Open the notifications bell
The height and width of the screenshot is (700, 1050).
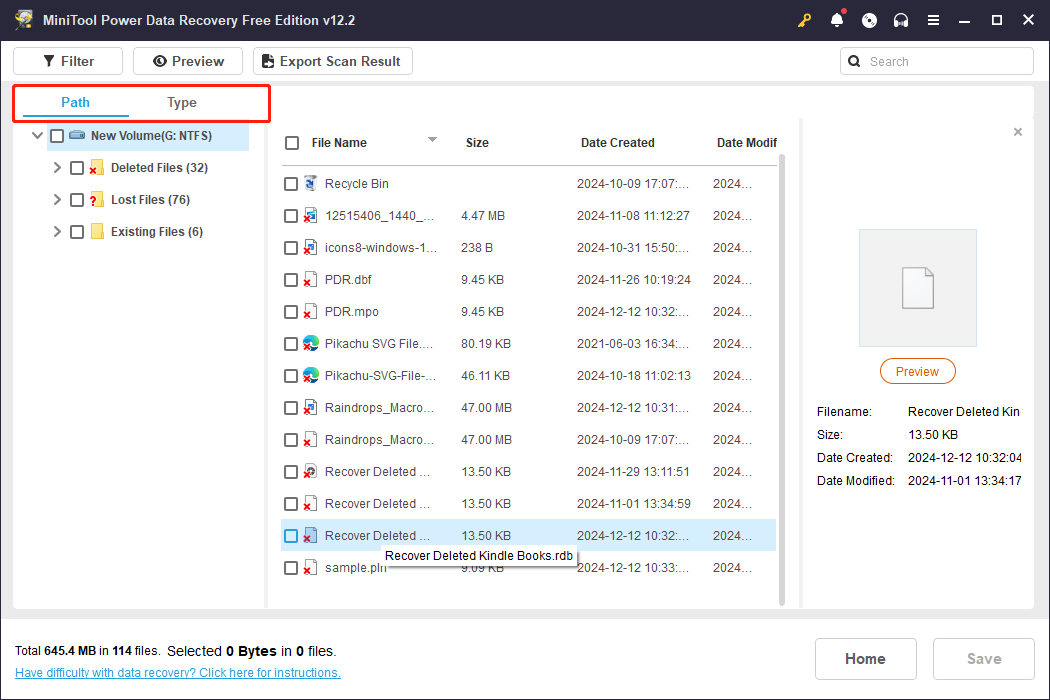click(x=837, y=20)
